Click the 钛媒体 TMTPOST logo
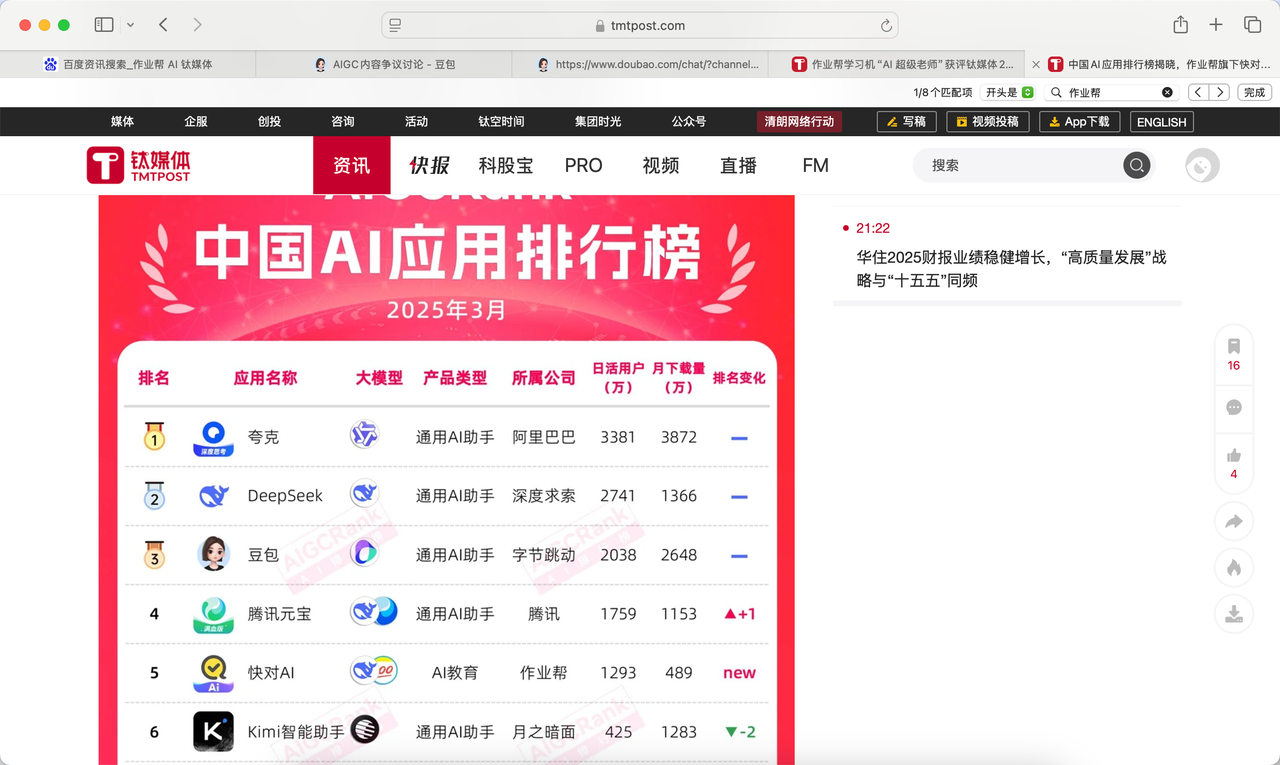The height and width of the screenshot is (765, 1280). pos(139,165)
